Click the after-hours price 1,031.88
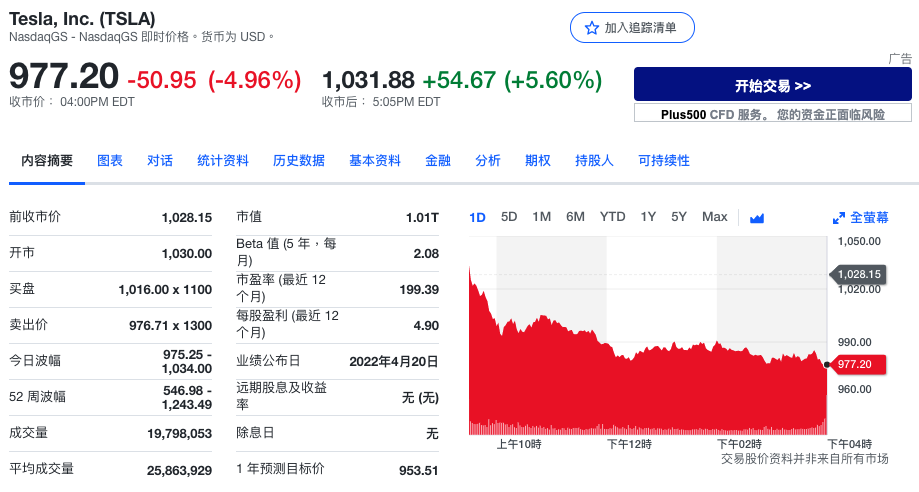The height and width of the screenshot is (492, 919). pos(369,80)
